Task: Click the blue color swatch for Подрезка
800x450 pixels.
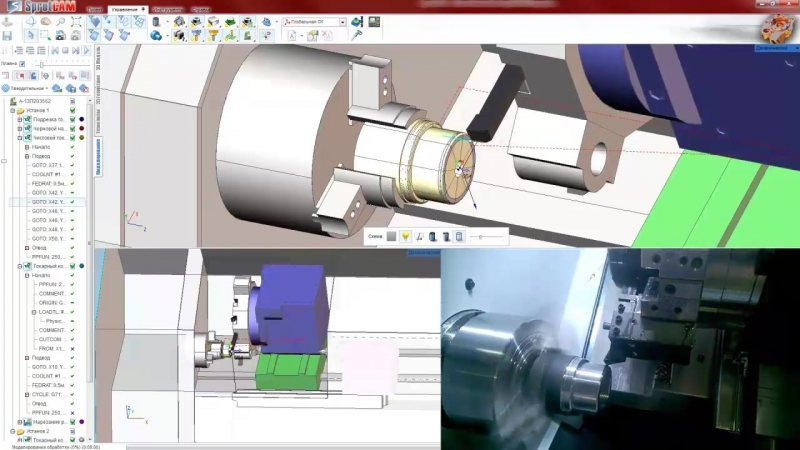Action: point(82,119)
